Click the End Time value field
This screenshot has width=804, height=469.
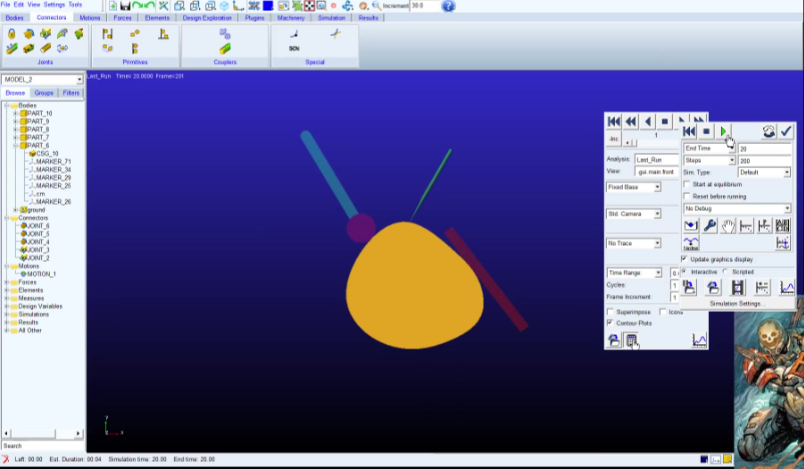[x=764, y=149]
